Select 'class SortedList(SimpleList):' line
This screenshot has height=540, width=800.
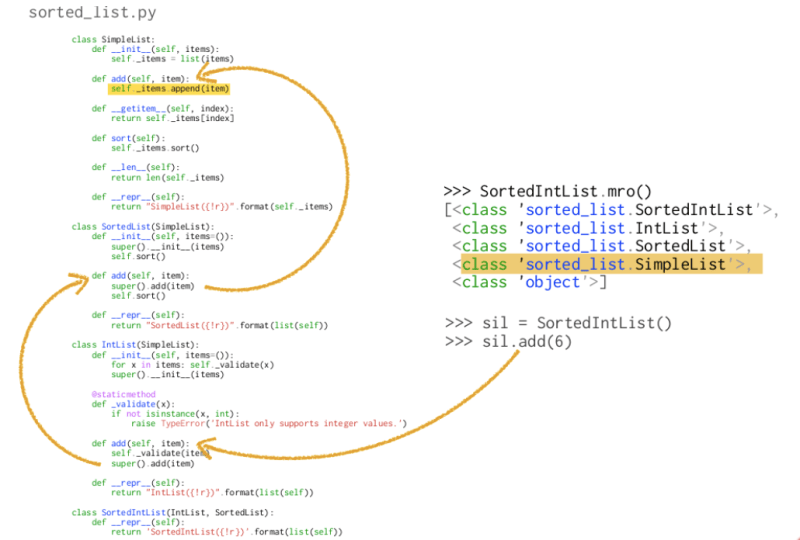tap(143, 227)
